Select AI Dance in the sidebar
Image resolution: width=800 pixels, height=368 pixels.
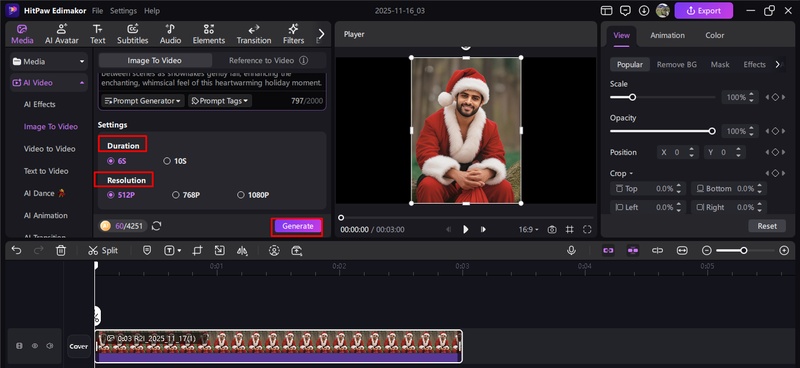(46, 193)
